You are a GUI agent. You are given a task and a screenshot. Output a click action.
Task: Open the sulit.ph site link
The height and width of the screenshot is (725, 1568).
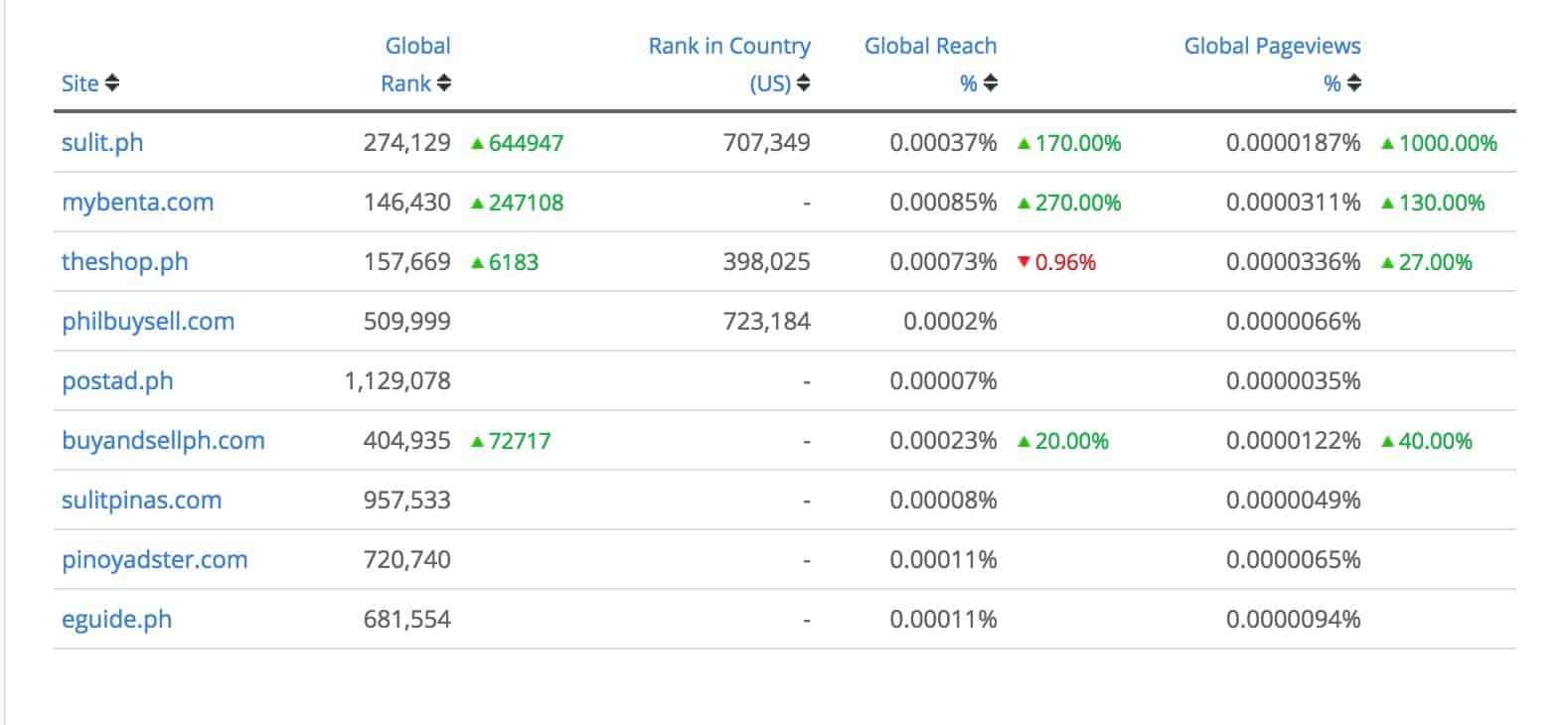(102, 143)
